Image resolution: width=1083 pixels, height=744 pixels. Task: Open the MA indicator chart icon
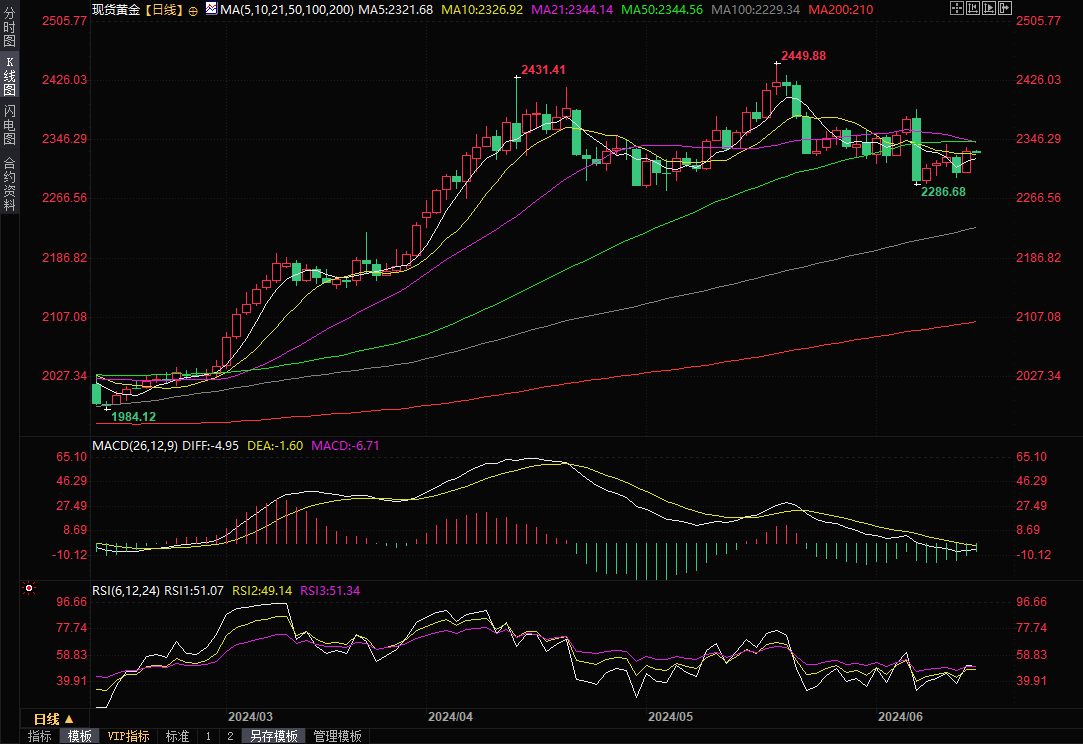click(210, 8)
